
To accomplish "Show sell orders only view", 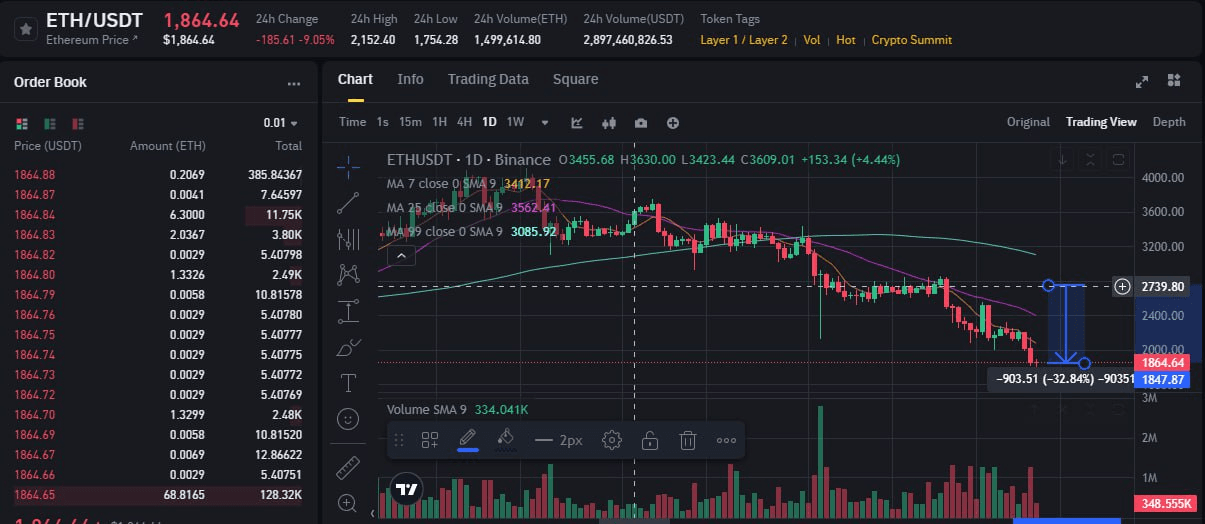I will coord(78,123).
